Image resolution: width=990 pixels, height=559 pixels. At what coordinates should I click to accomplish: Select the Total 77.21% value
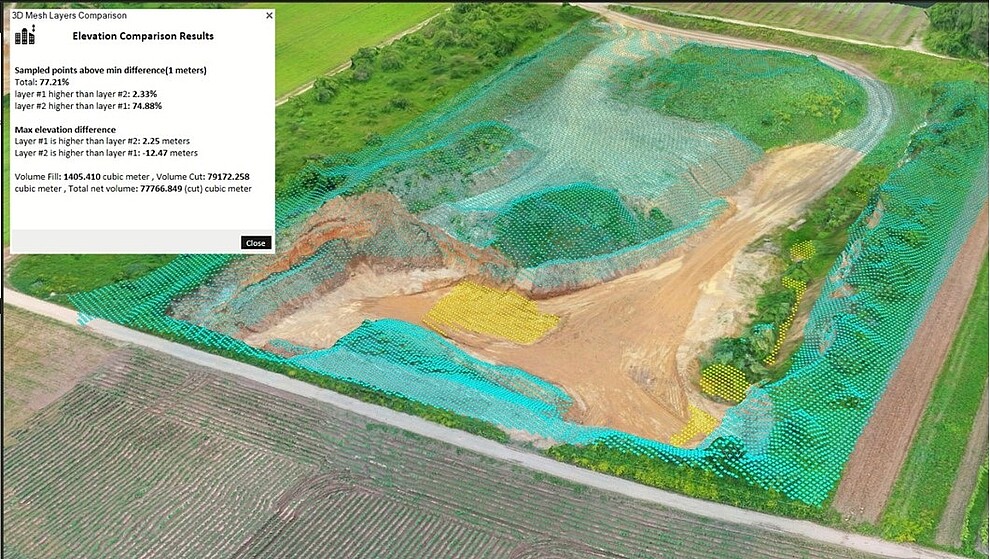click(54, 81)
